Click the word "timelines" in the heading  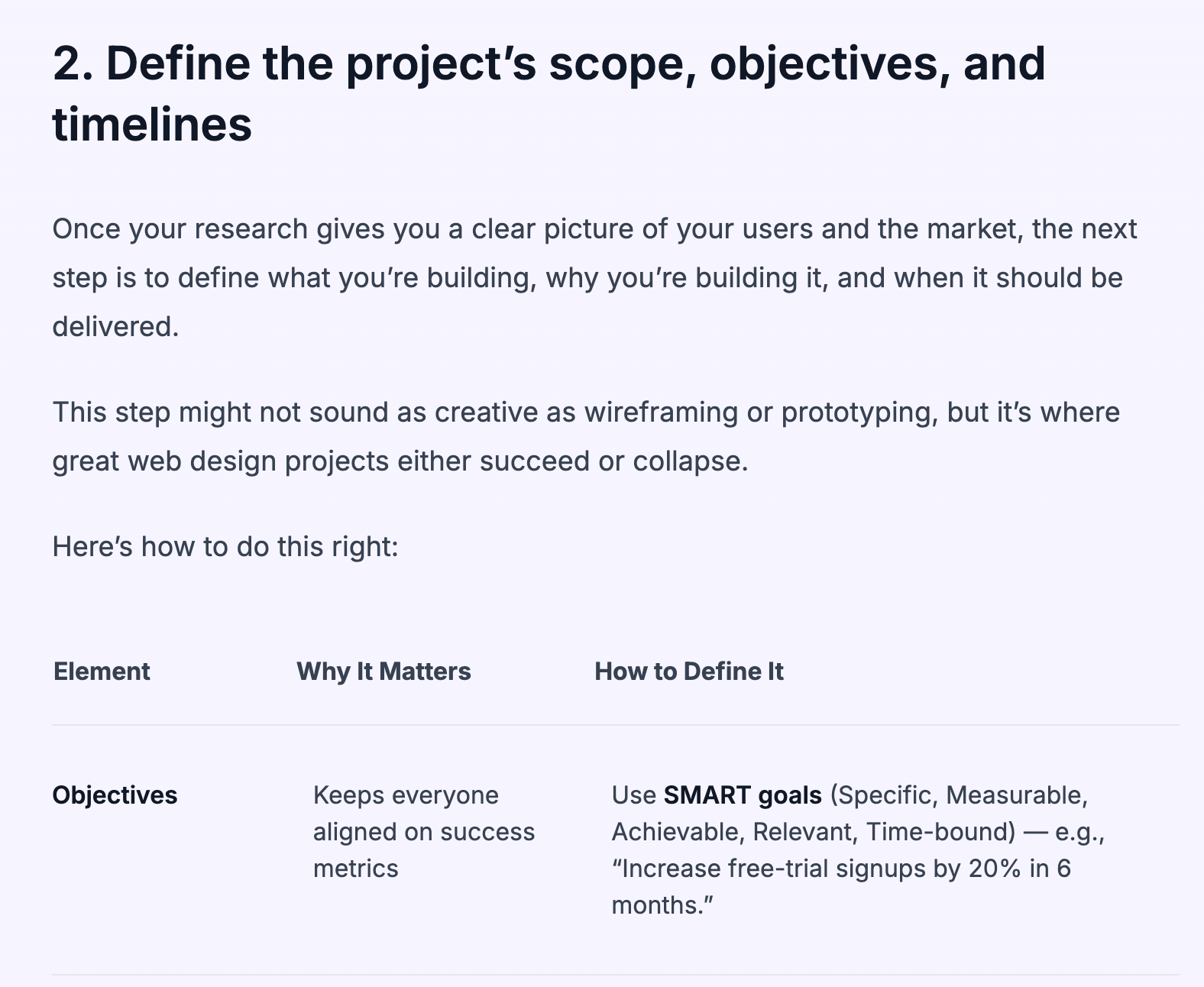(x=152, y=125)
